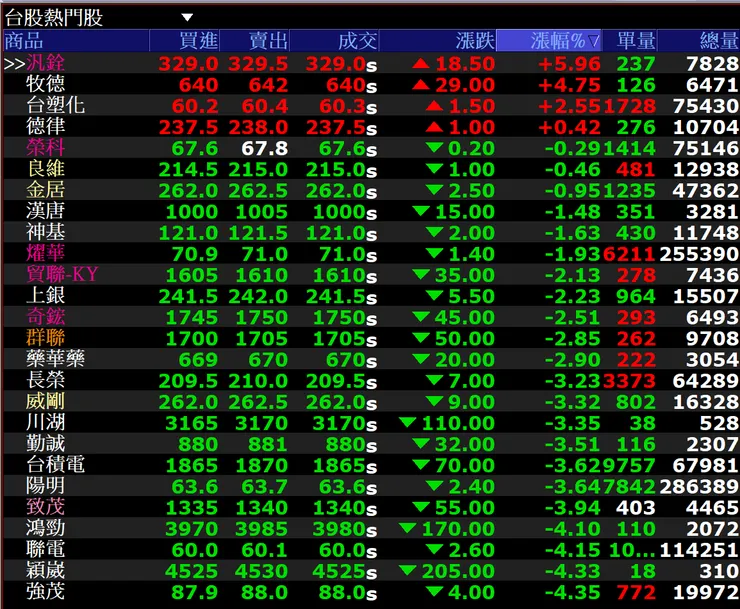Click 勤誠 ask price 881
The image size is (740, 609).
coord(268,445)
